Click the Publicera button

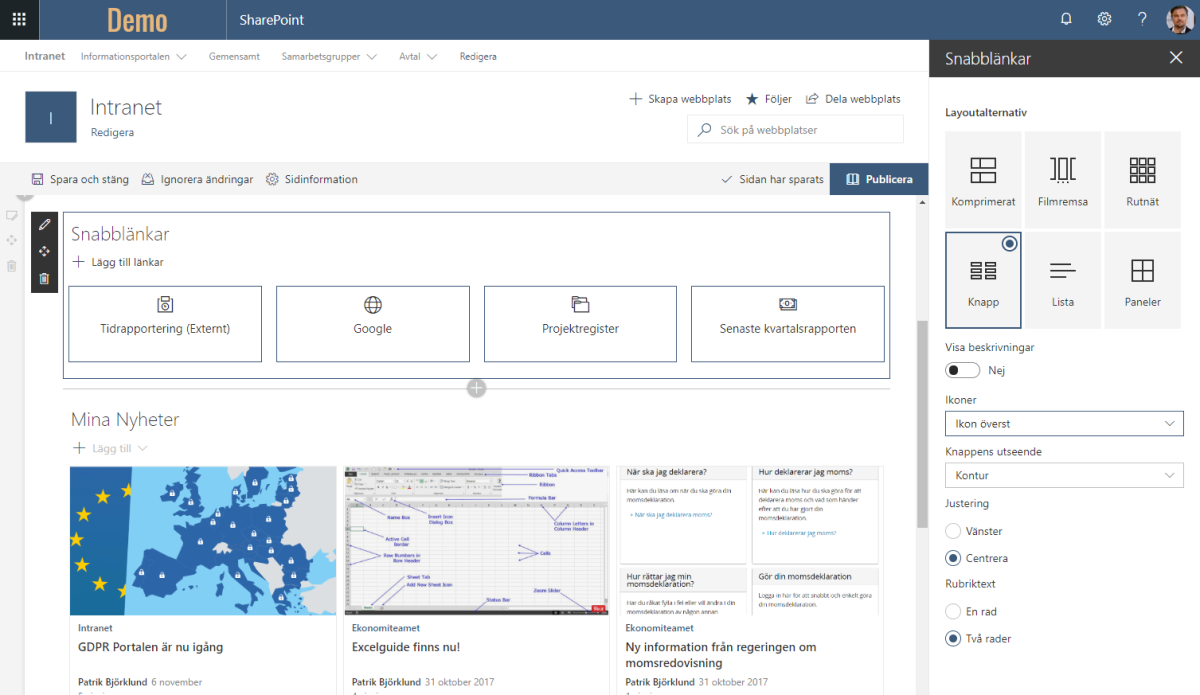878,179
